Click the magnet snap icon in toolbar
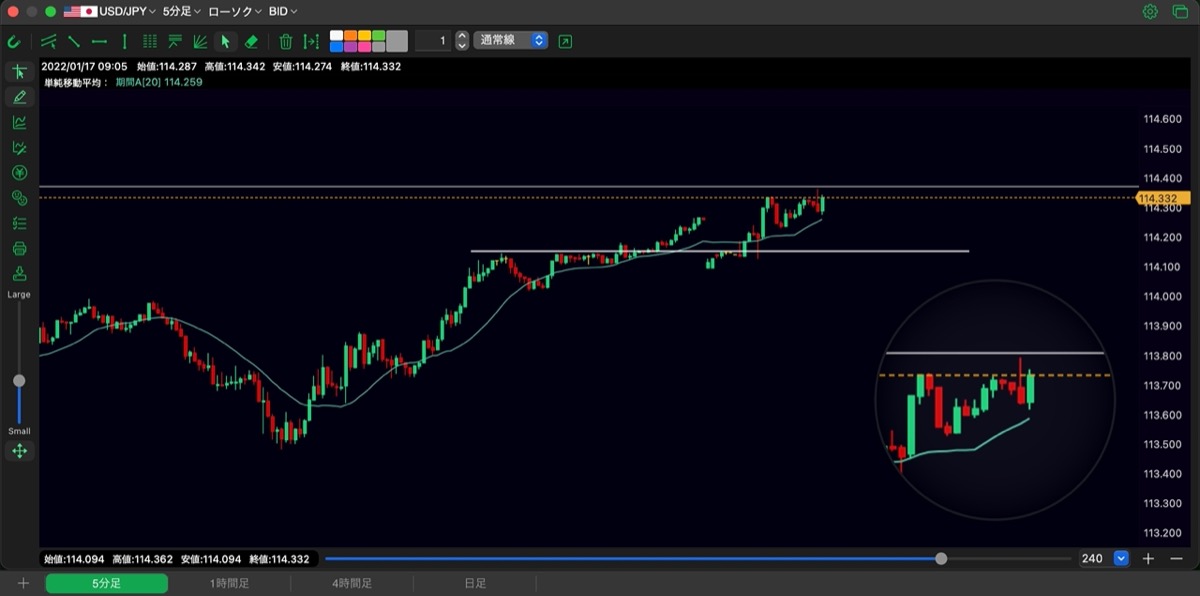 click(13, 41)
